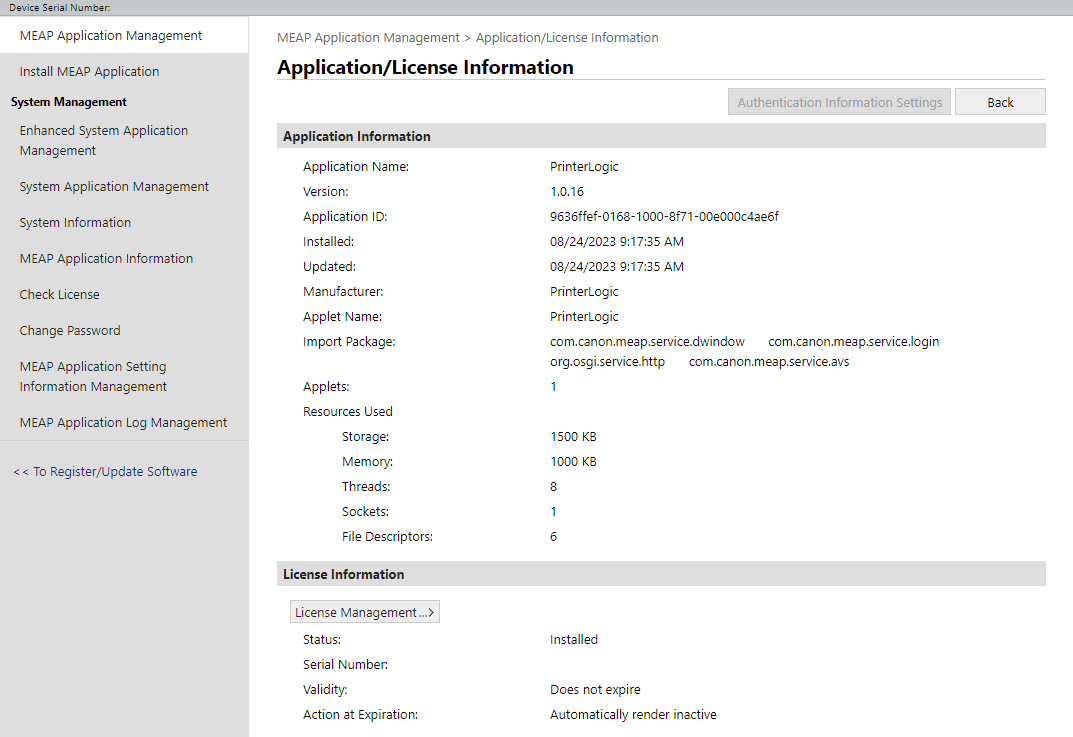Screen dimensions: 1073x737
Task: Click the System Management sidebar heading
Action: (x=68, y=102)
